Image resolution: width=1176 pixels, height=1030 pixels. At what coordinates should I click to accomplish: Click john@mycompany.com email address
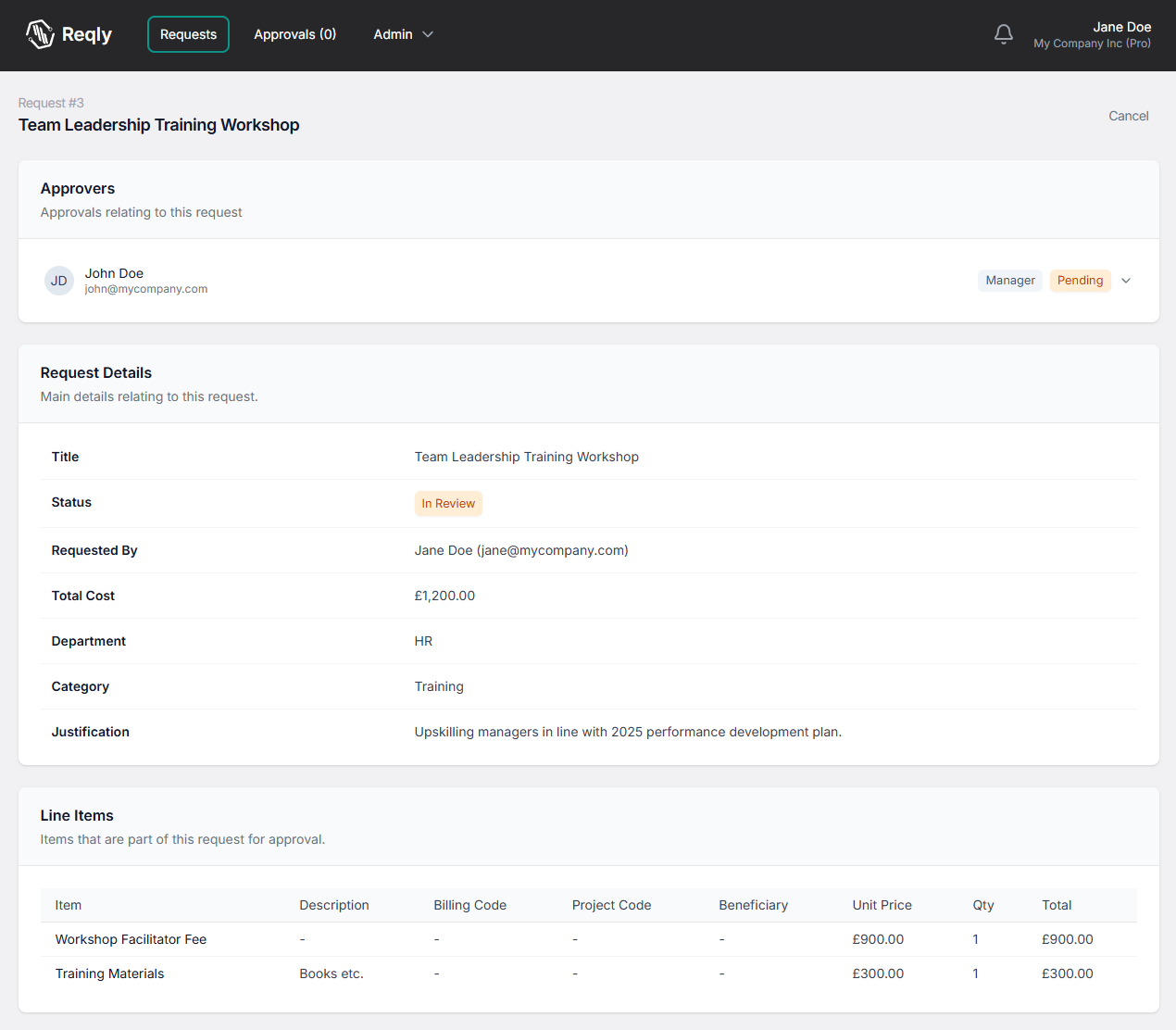(x=145, y=288)
